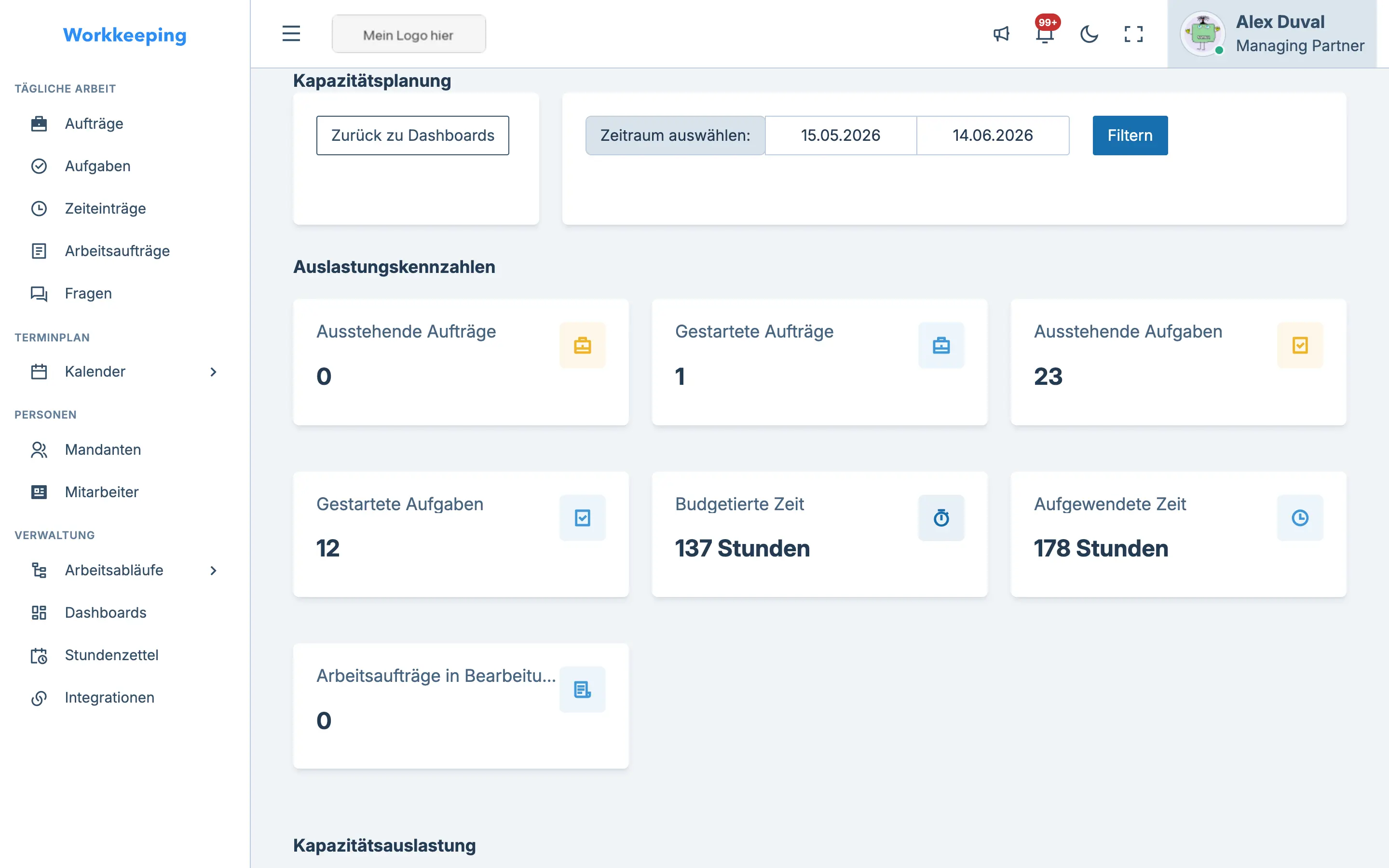Enter fullscreen mode
This screenshot has height=868, width=1389.
[1133, 34]
